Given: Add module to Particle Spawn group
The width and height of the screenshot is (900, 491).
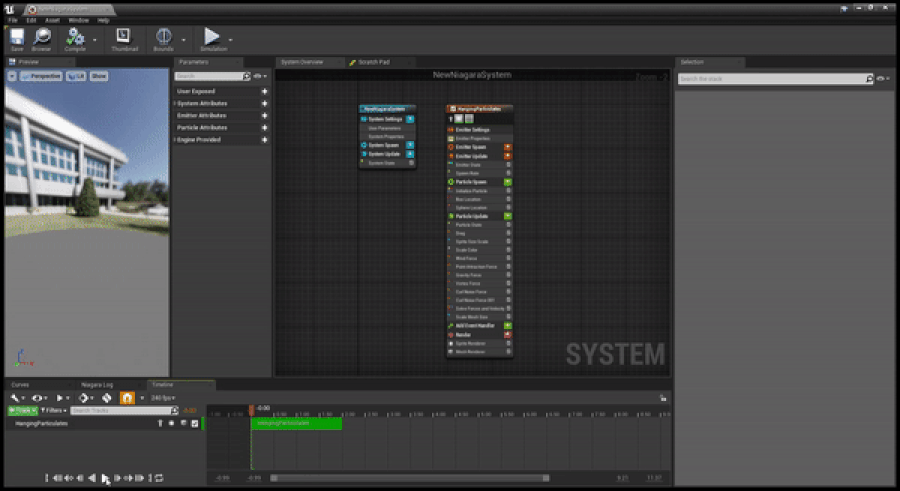Looking at the screenshot, I should [507, 181].
